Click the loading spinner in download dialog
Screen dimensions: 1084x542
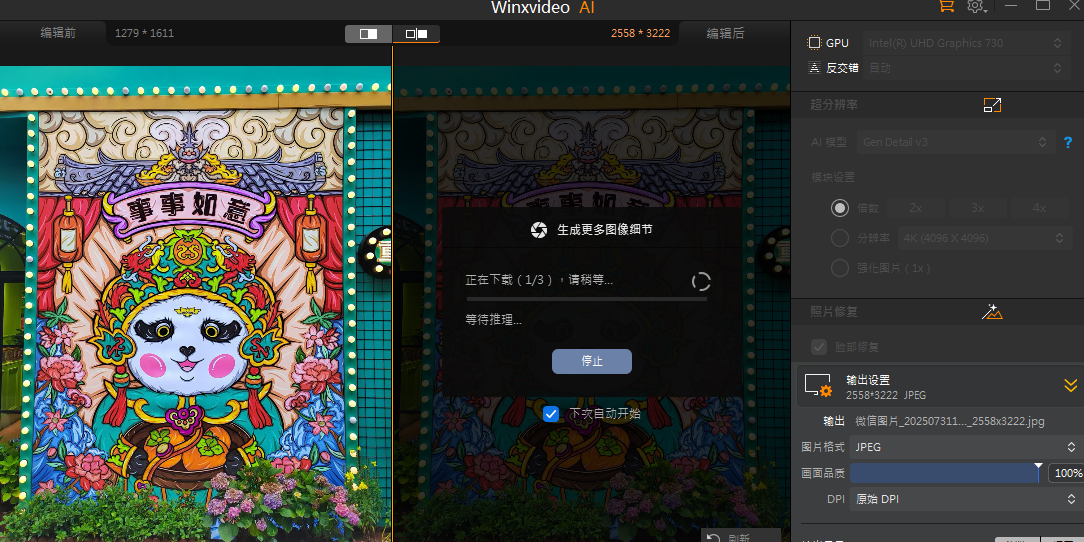coord(701,281)
